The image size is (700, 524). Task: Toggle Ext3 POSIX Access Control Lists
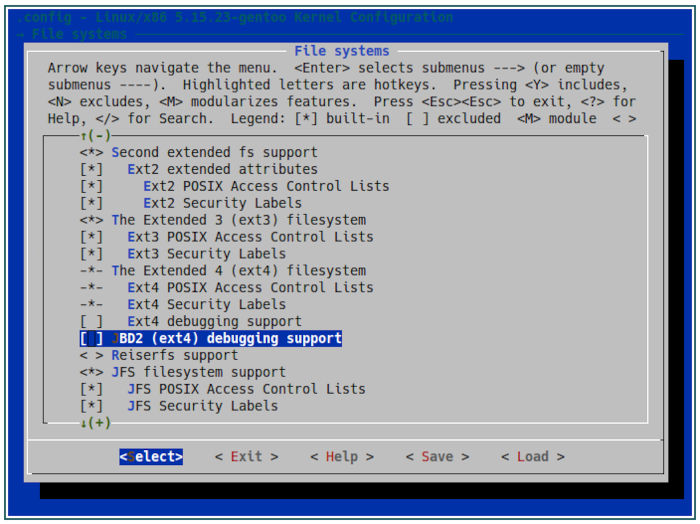click(92, 237)
